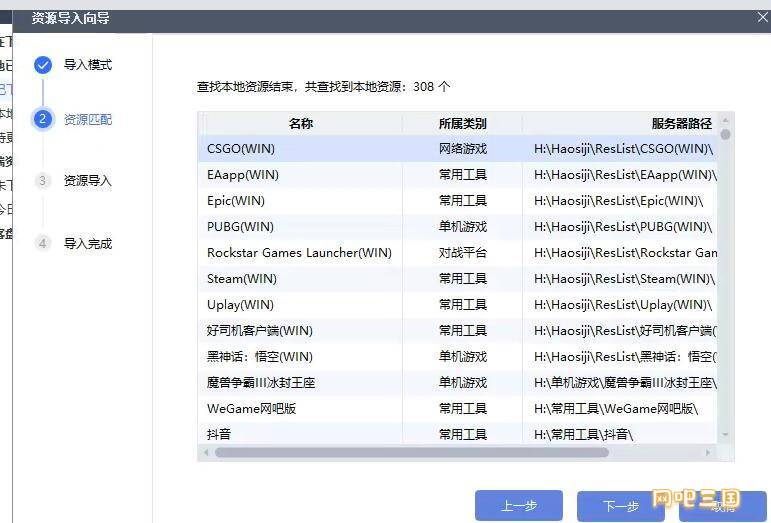The height and width of the screenshot is (523, 771).
Task: Select the 魔兽争霸III冰封王座 row name
Action: 261,382
